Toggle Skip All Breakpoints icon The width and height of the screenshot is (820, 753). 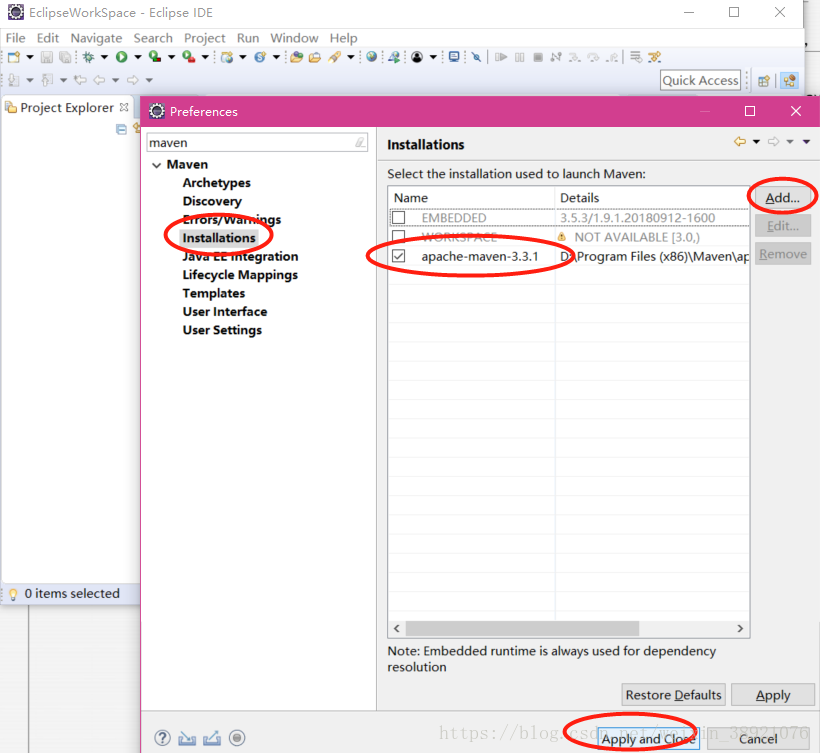coord(476,57)
